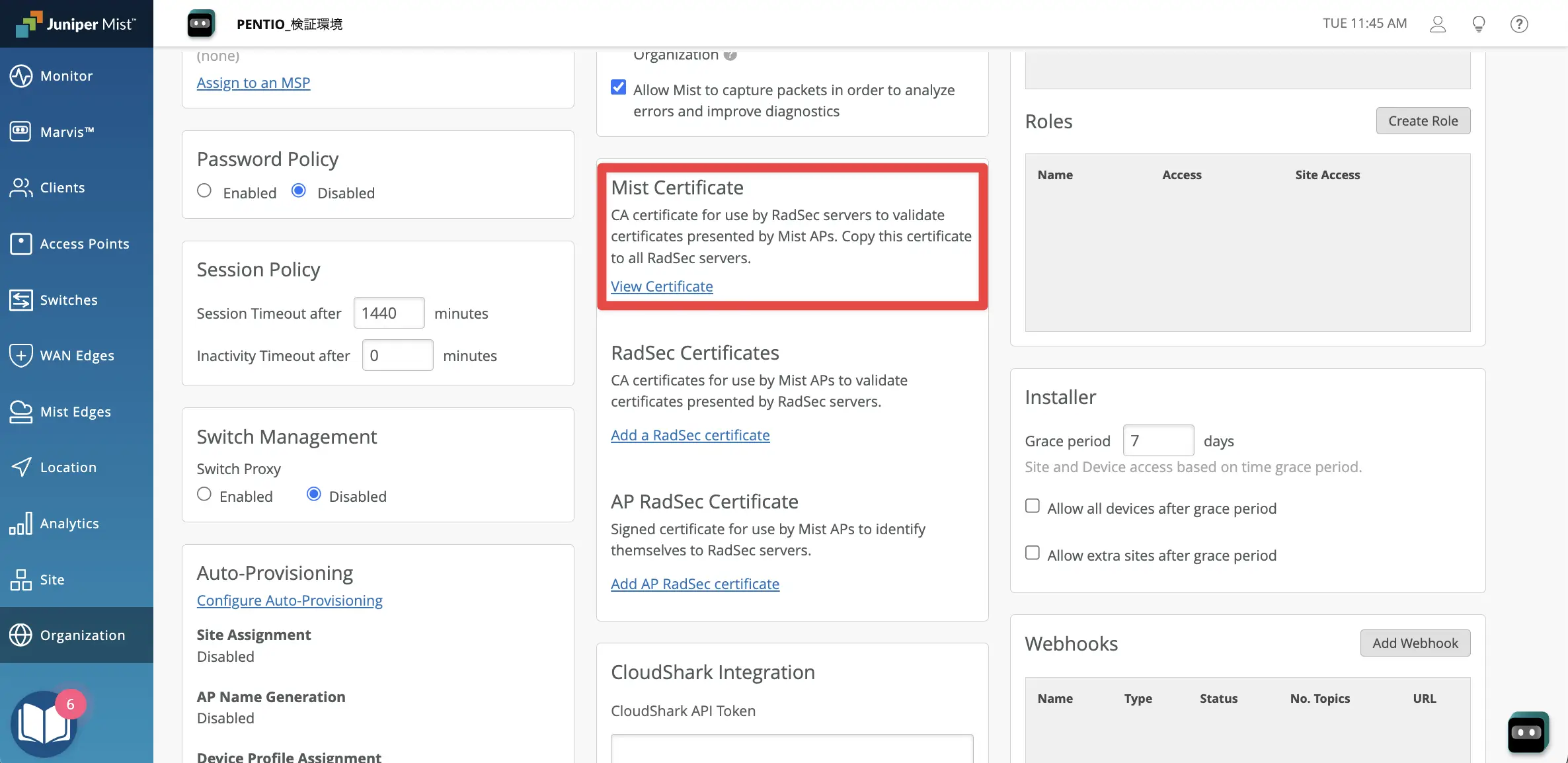Open Access Points sidebar icon
Screen dimensions: 1568x763
click(x=20, y=243)
